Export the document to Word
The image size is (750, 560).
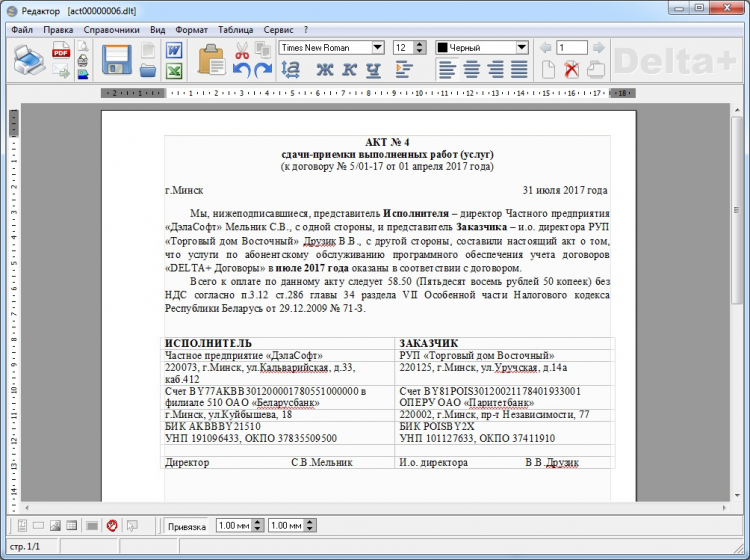[174, 50]
